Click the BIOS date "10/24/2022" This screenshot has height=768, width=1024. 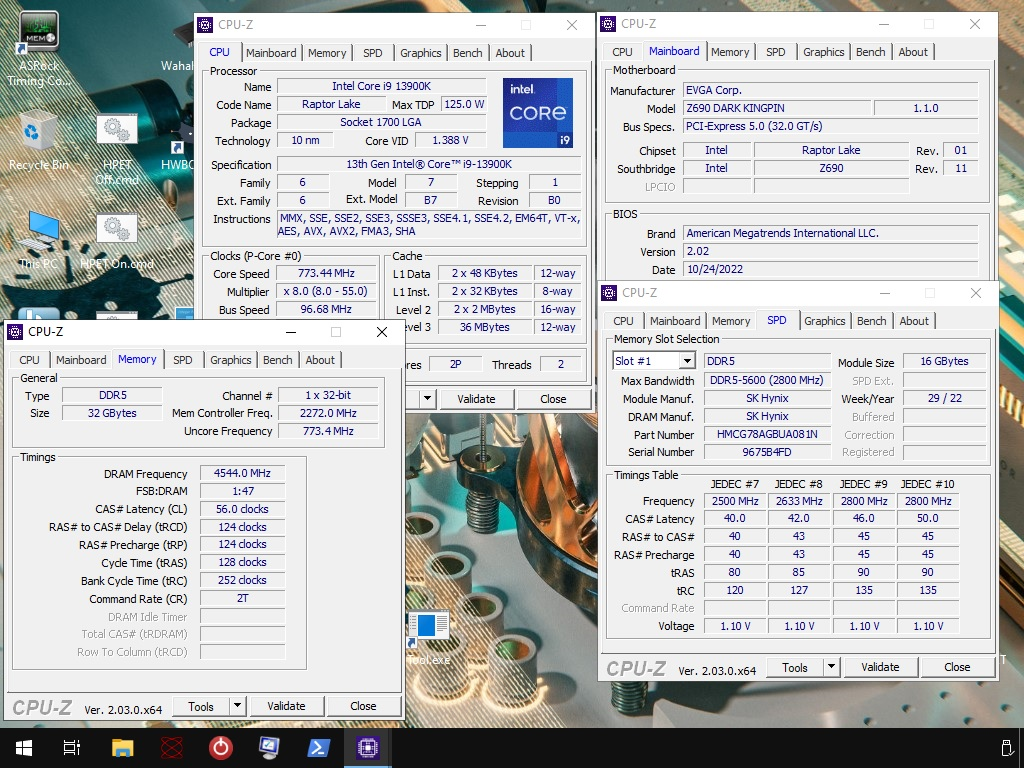pyautogui.click(x=831, y=269)
